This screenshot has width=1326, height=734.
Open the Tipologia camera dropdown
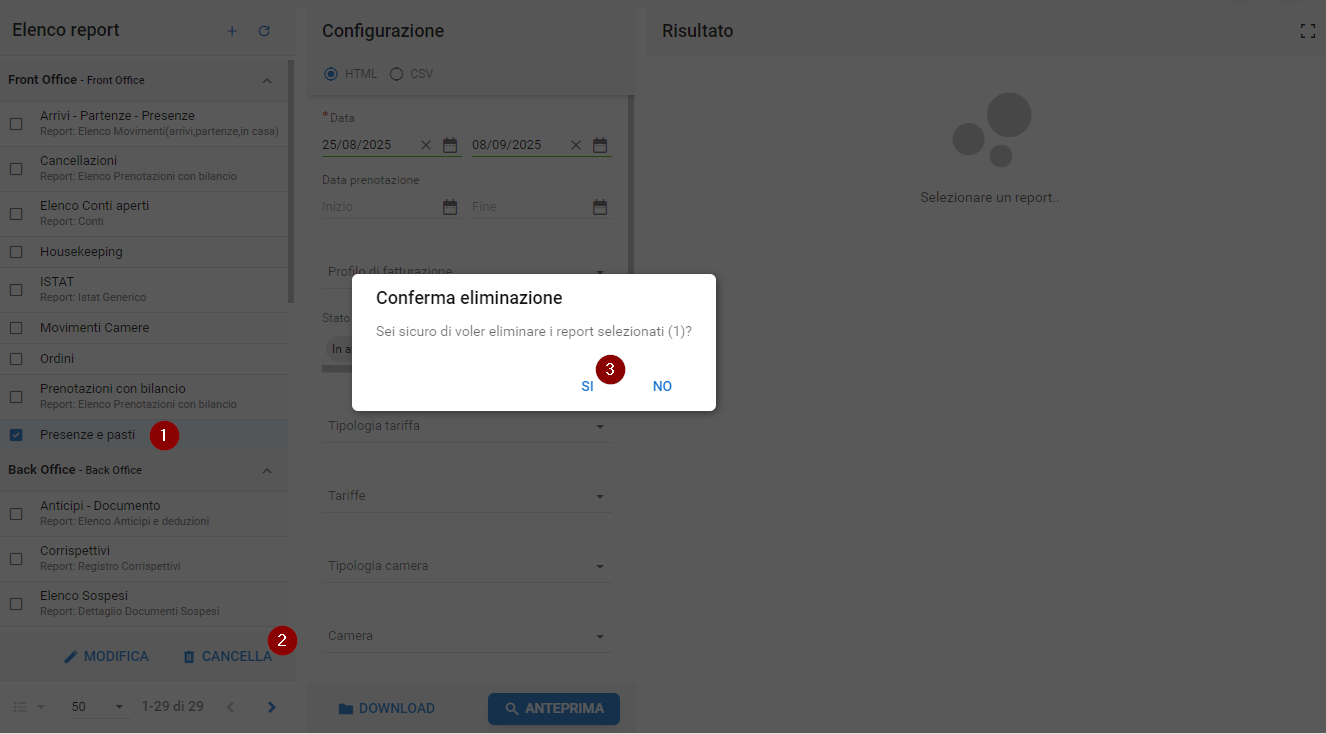click(600, 566)
